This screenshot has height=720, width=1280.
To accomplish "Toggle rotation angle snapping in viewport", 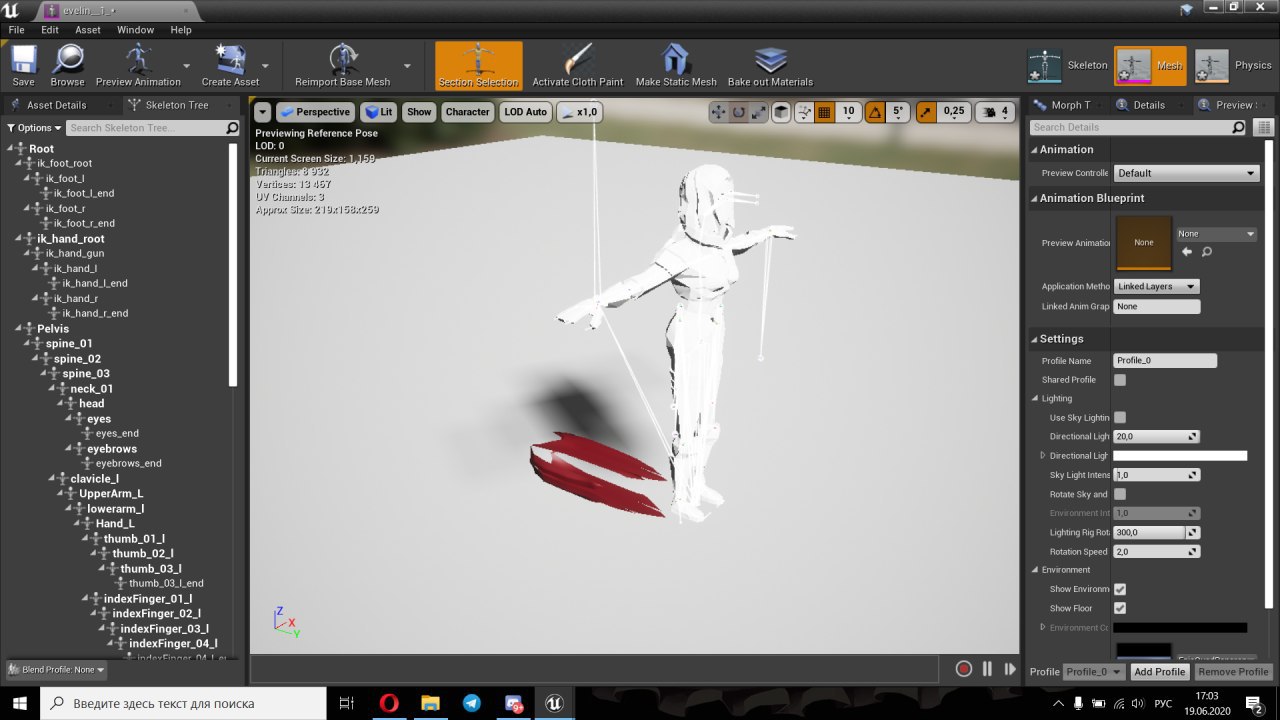I will tap(874, 112).
